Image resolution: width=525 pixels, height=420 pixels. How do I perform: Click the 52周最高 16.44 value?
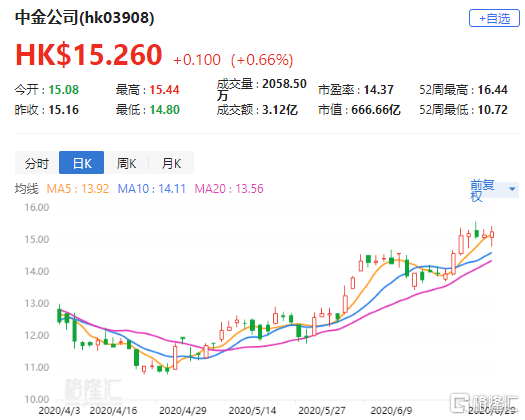click(x=493, y=89)
